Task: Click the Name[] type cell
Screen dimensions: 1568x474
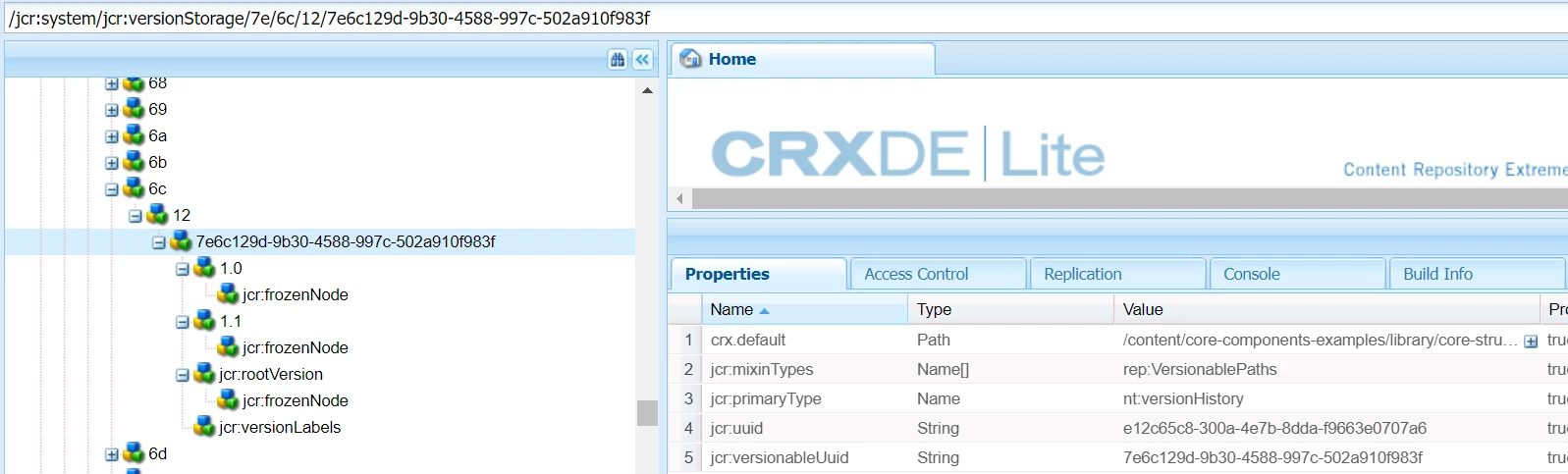Action: tap(1010, 369)
